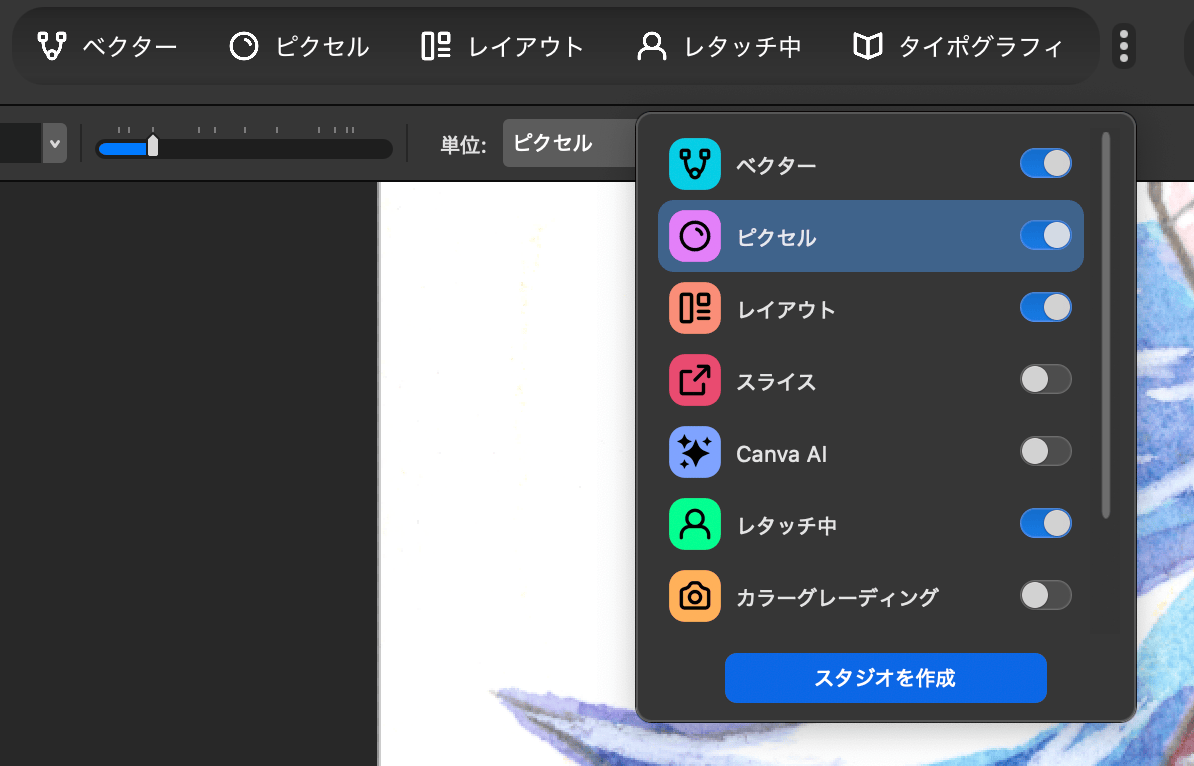Click the blue slider handle in toolbar
Screen dimensions: 1194x766
pos(153,146)
